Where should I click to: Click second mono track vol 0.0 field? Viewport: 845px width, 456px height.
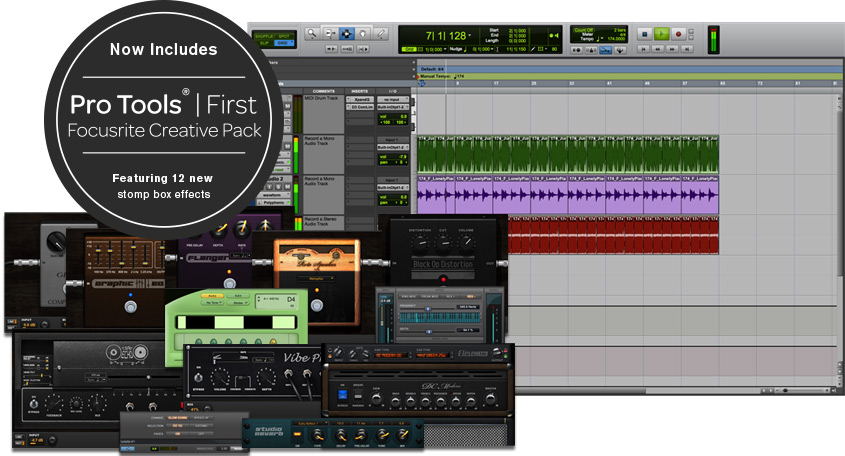pos(393,197)
